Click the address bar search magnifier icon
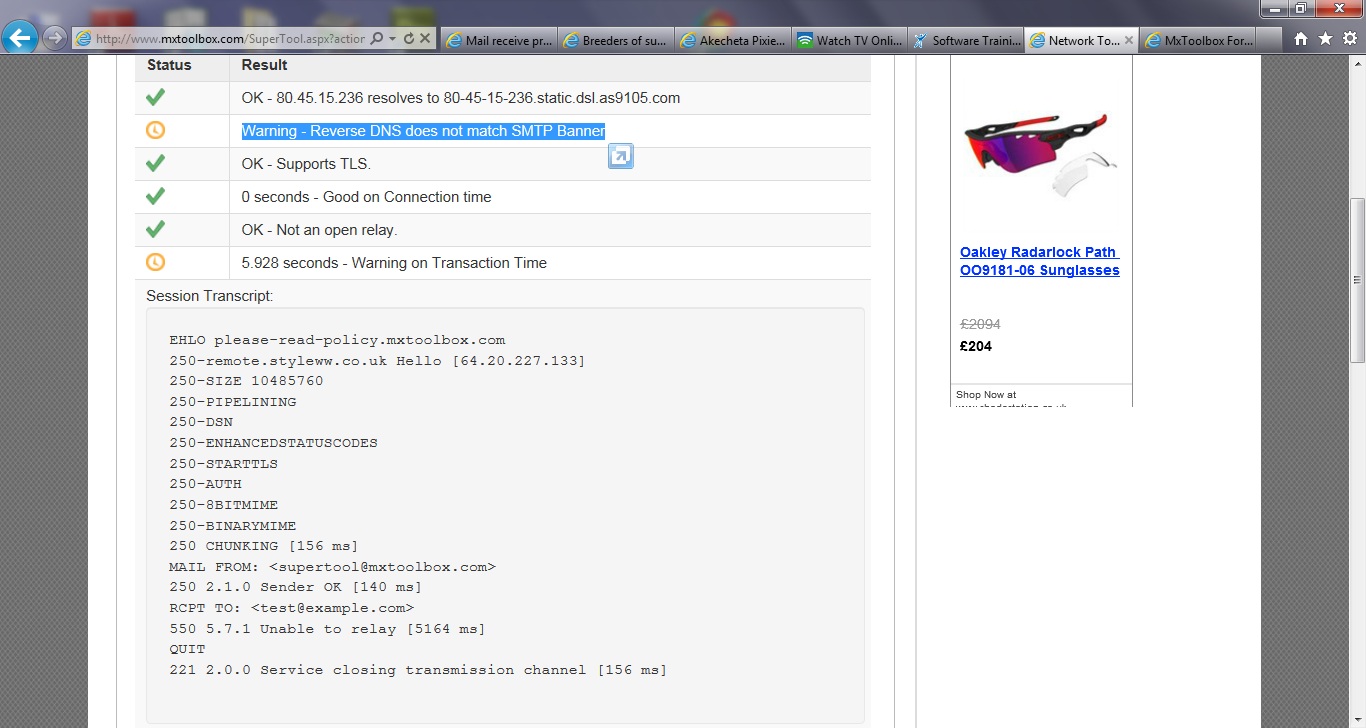Viewport: 1366px width, 728px height. tap(377, 39)
